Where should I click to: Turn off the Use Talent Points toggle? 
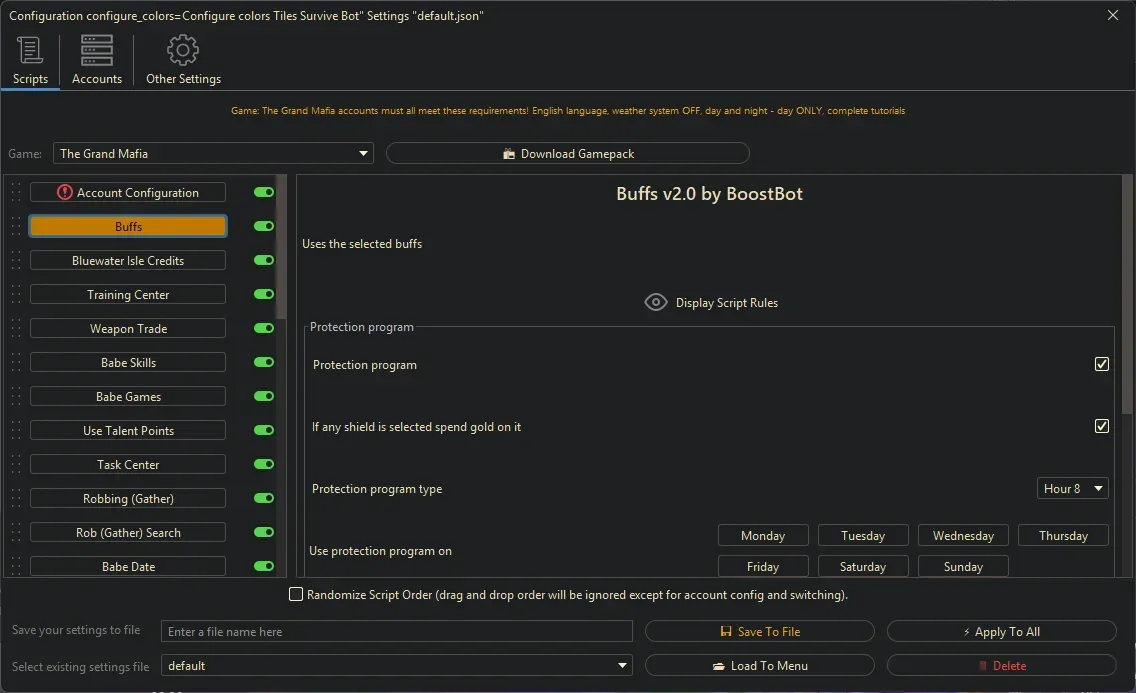coord(264,430)
